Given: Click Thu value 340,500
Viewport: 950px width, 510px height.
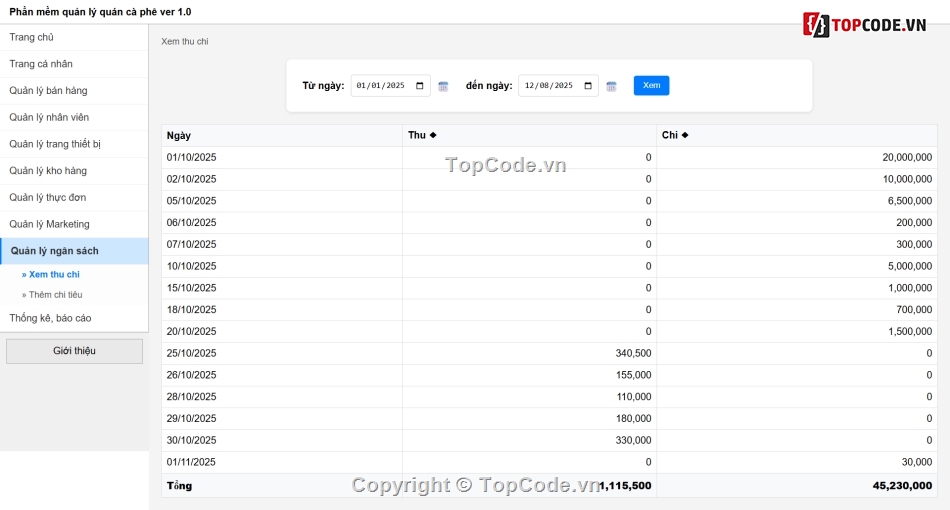Looking at the screenshot, I should [x=633, y=354].
